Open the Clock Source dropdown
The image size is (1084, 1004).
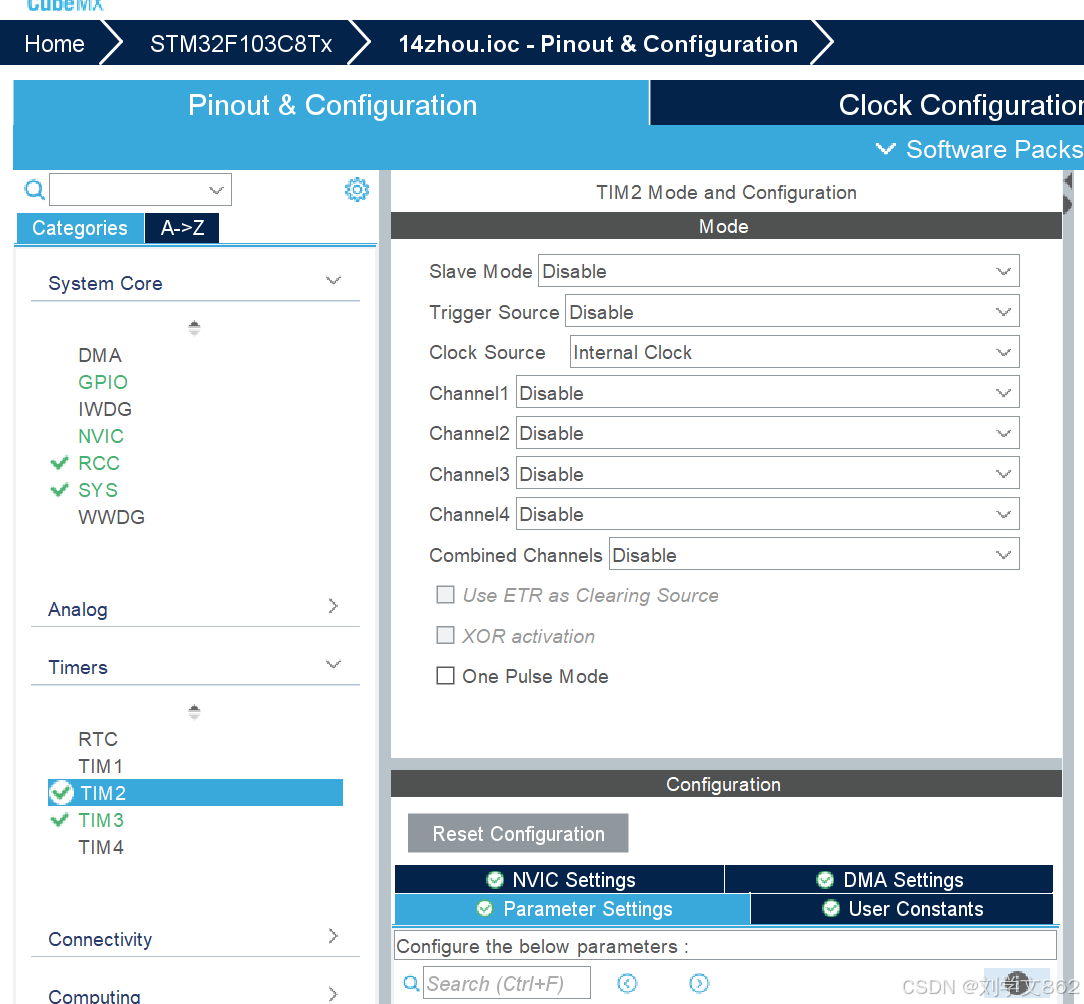[x=794, y=352]
